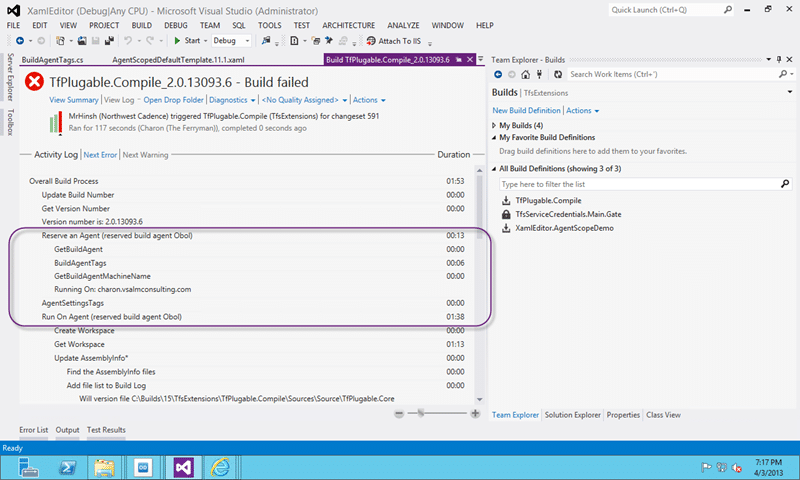Click the Open File toolbar icon
This screenshot has height=480, width=800.
coord(82,41)
